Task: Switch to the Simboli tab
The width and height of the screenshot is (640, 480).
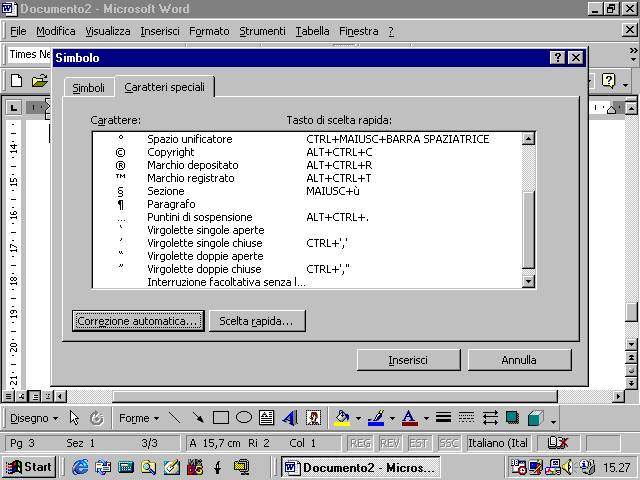Action: coord(89,88)
